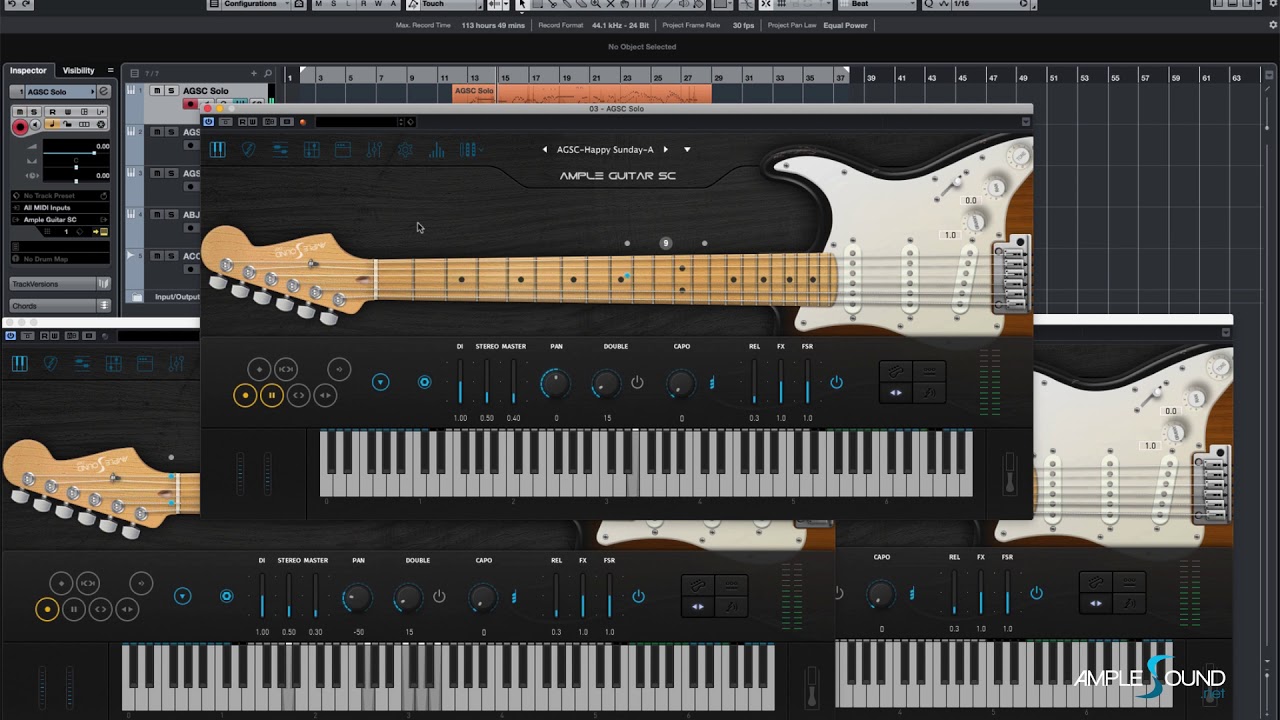Screen dimensions: 1280x720
Task: Open the preset dropdown arrow beside AGSC-Happy Sunday-A
Action: [x=687, y=150]
